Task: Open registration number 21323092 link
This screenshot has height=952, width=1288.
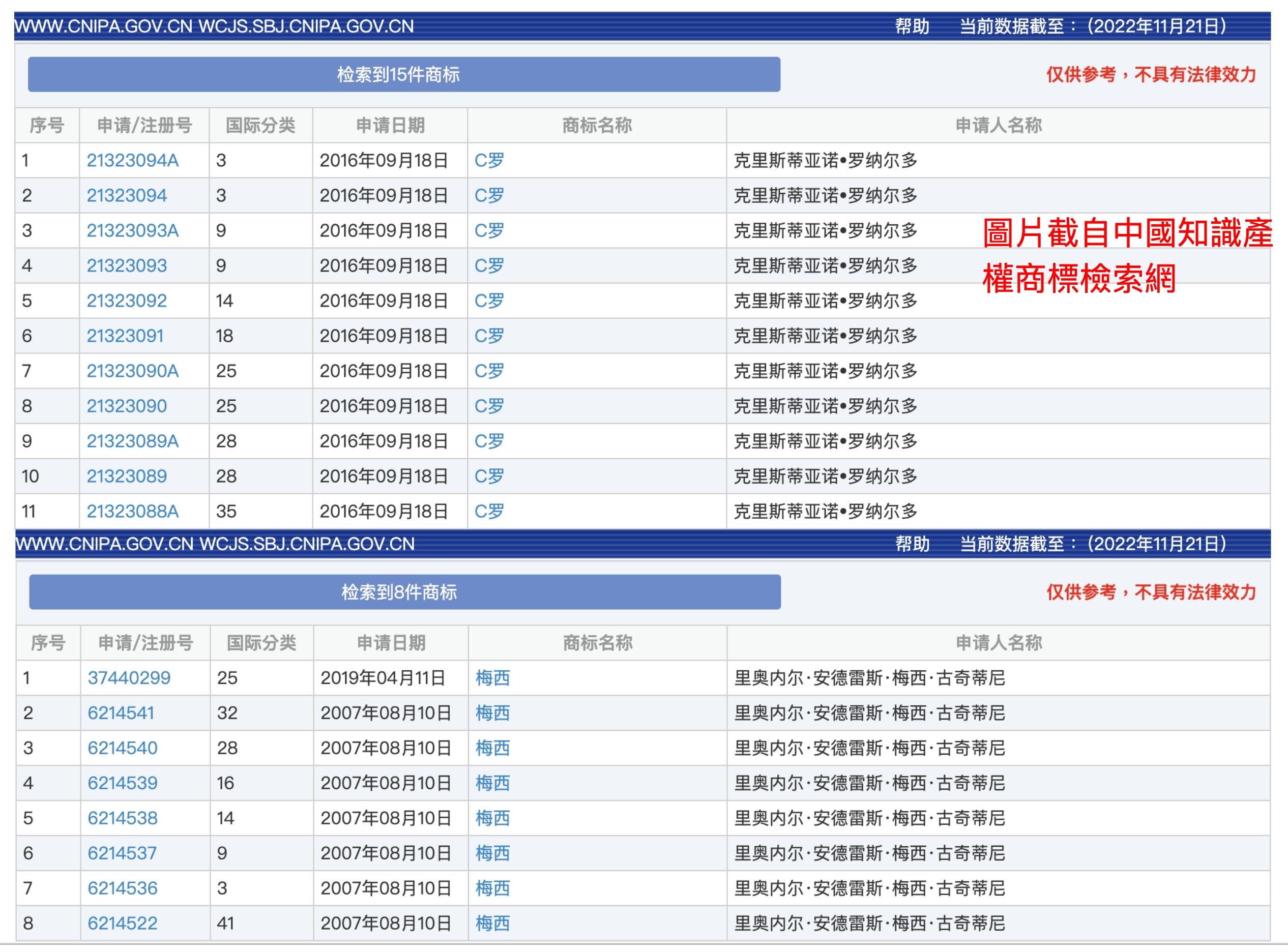Action: tap(127, 301)
